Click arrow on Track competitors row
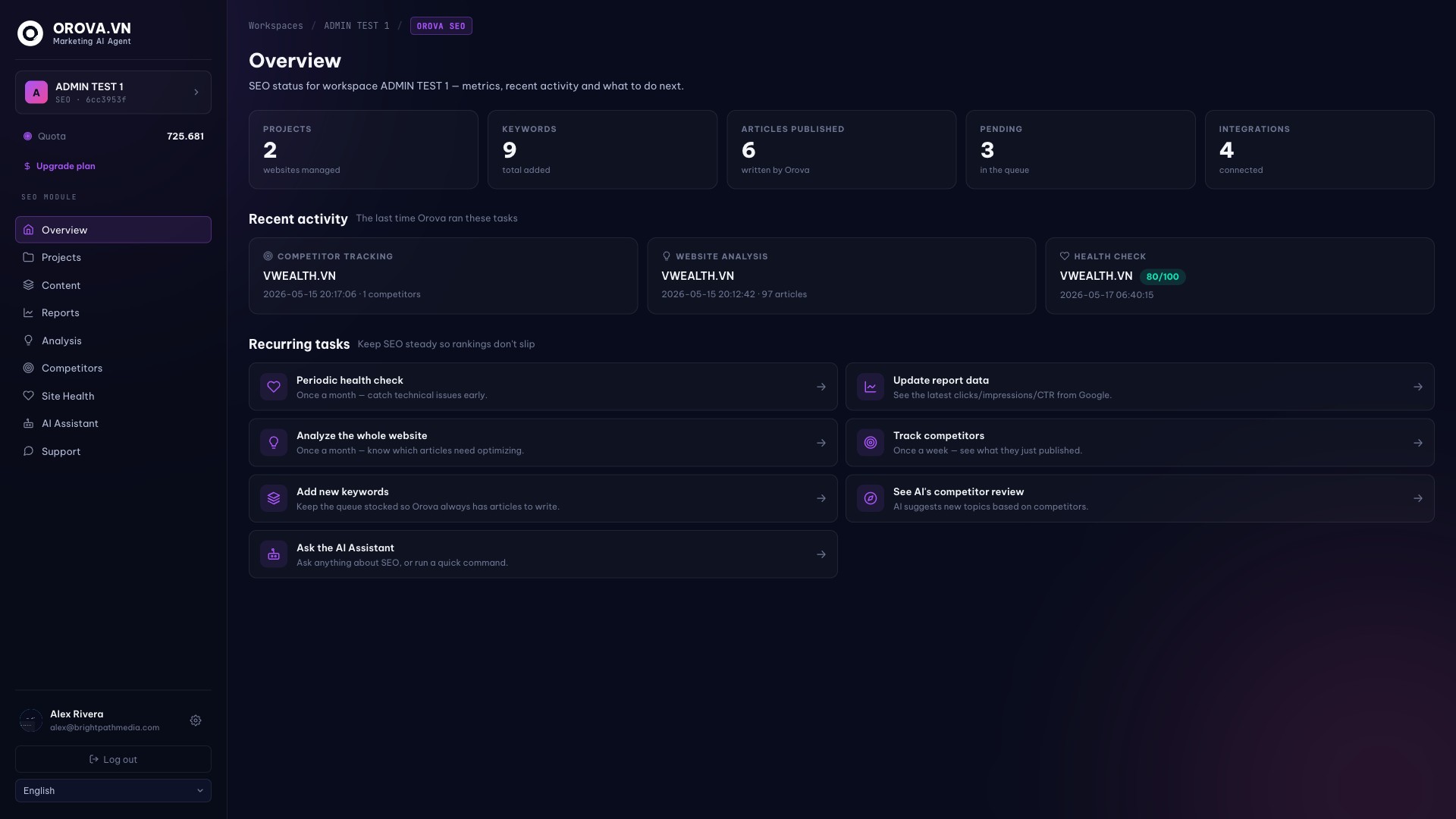The width and height of the screenshot is (1456, 819). point(1418,443)
